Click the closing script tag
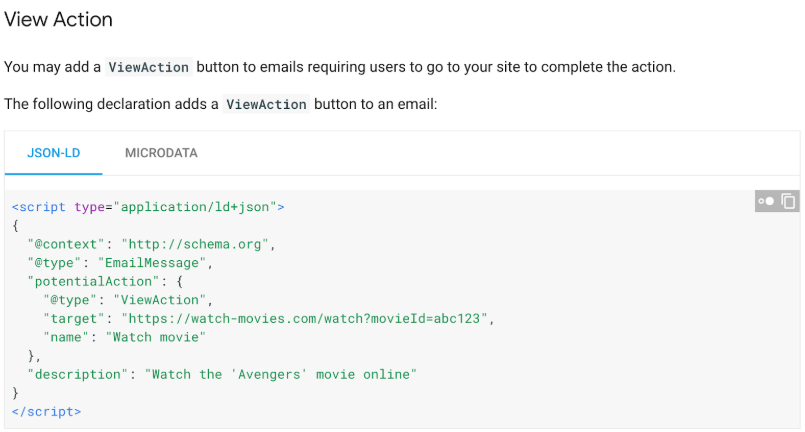This screenshot has width=805, height=432. (x=47, y=411)
